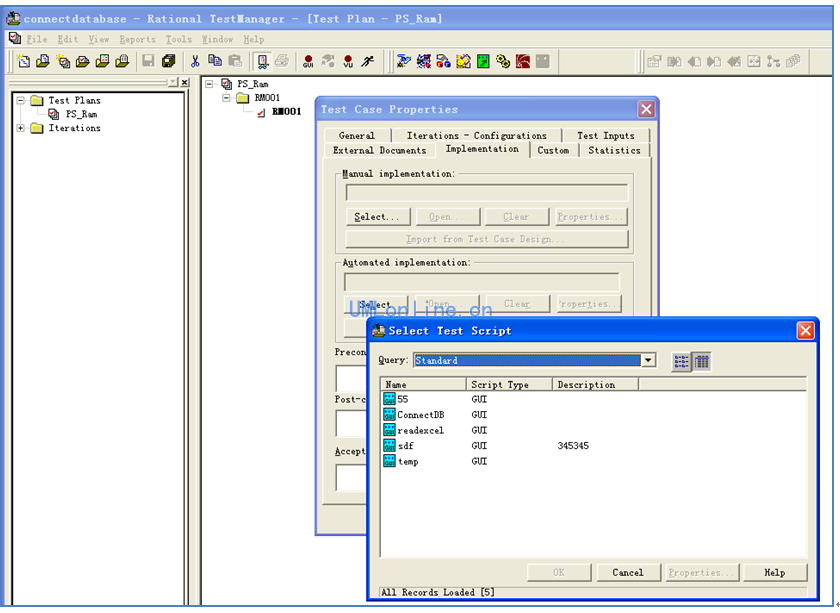Click the grayed square icon after red logo
This screenshot has width=840, height=613.
click(543, 62)
